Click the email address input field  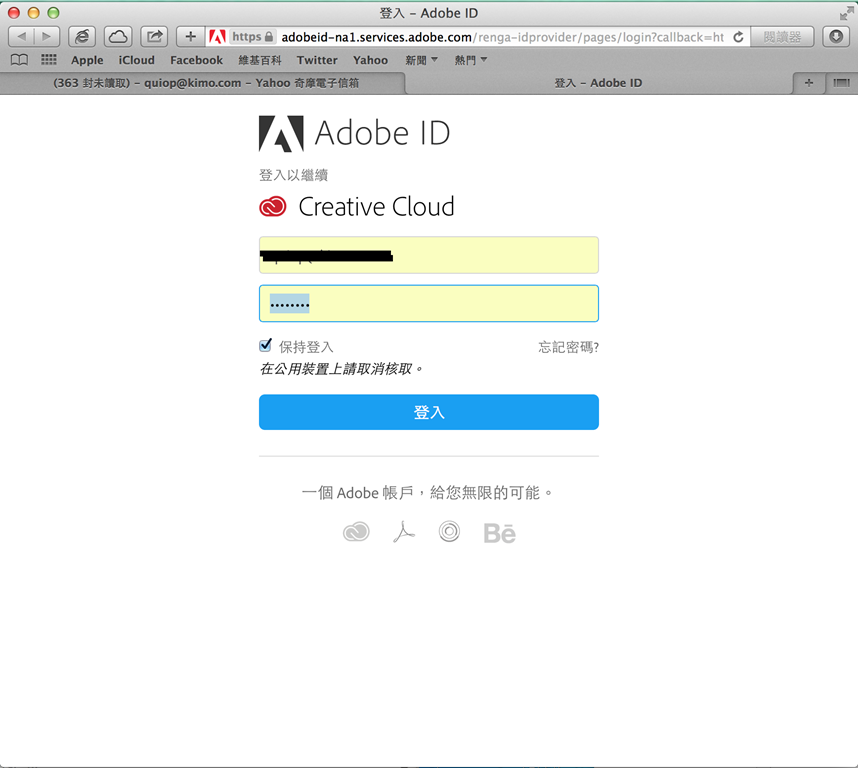point(429,255)
